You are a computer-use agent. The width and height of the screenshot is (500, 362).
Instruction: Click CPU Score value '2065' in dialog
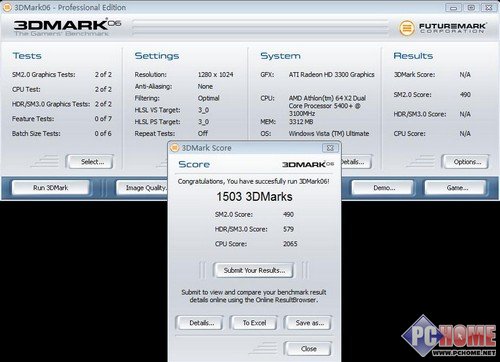pyautogui.click(x=290, y=244)
